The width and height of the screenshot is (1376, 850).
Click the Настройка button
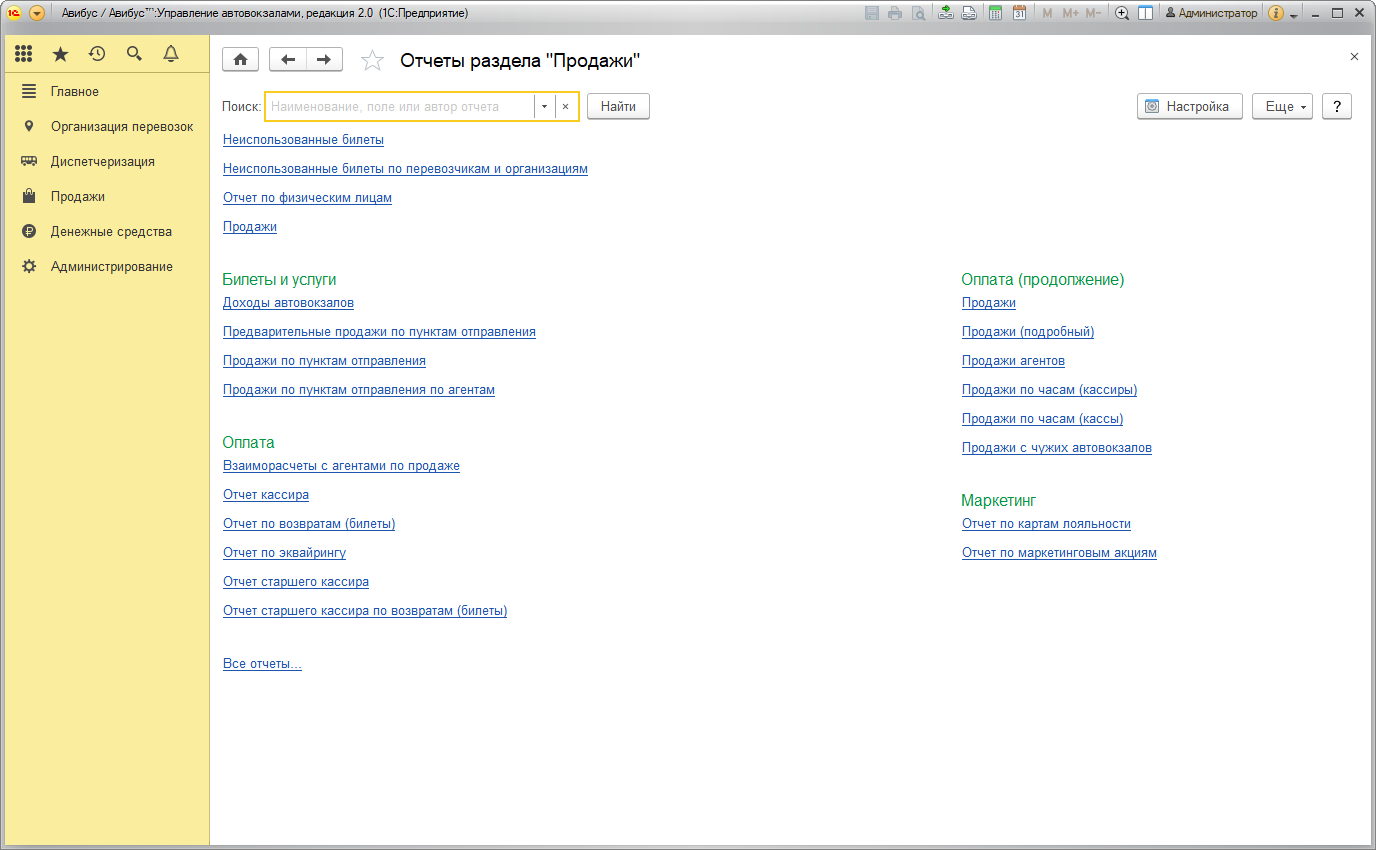(1189, 107)
